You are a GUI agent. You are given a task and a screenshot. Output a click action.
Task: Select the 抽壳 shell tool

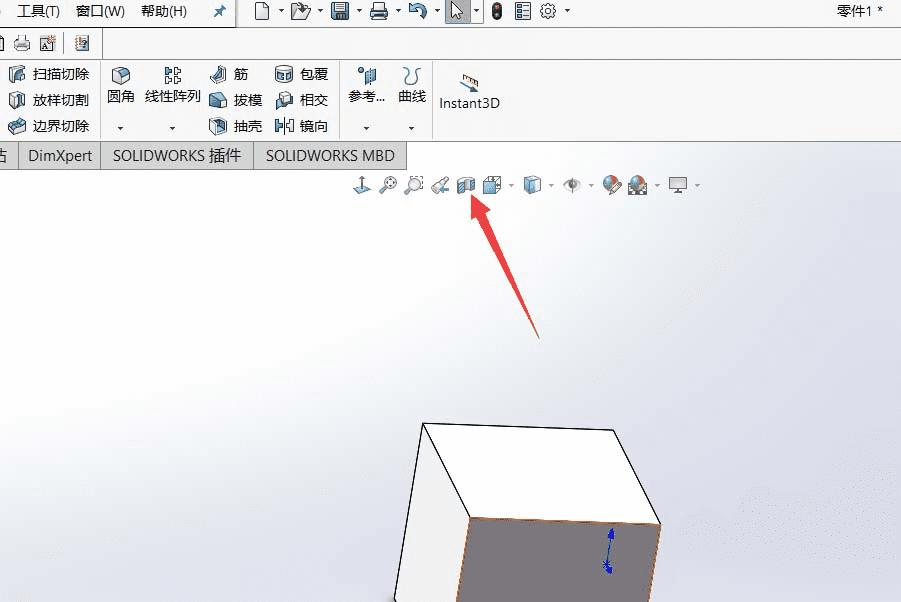[236, 126]
